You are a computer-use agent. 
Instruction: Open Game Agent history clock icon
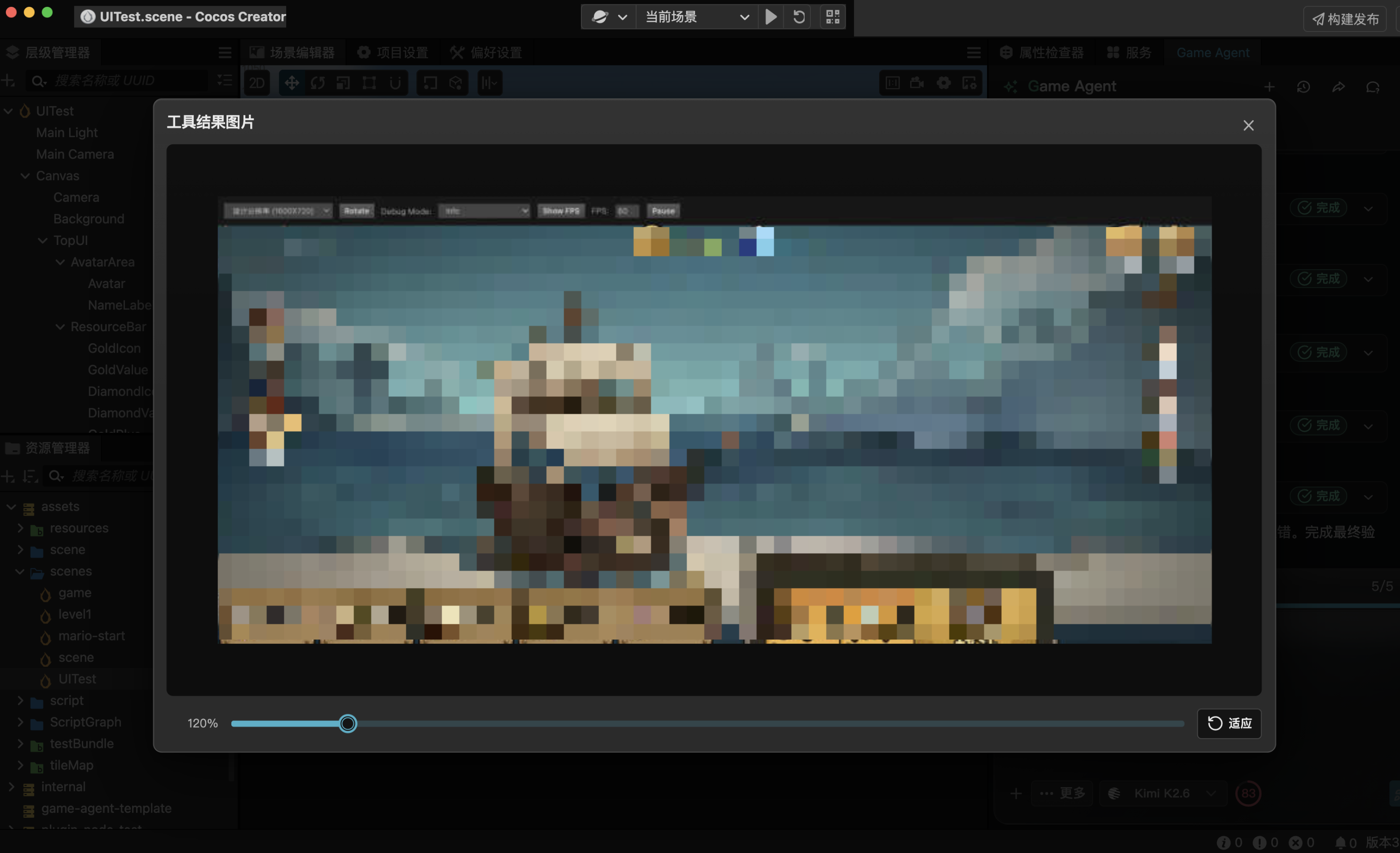(1303, 86)
